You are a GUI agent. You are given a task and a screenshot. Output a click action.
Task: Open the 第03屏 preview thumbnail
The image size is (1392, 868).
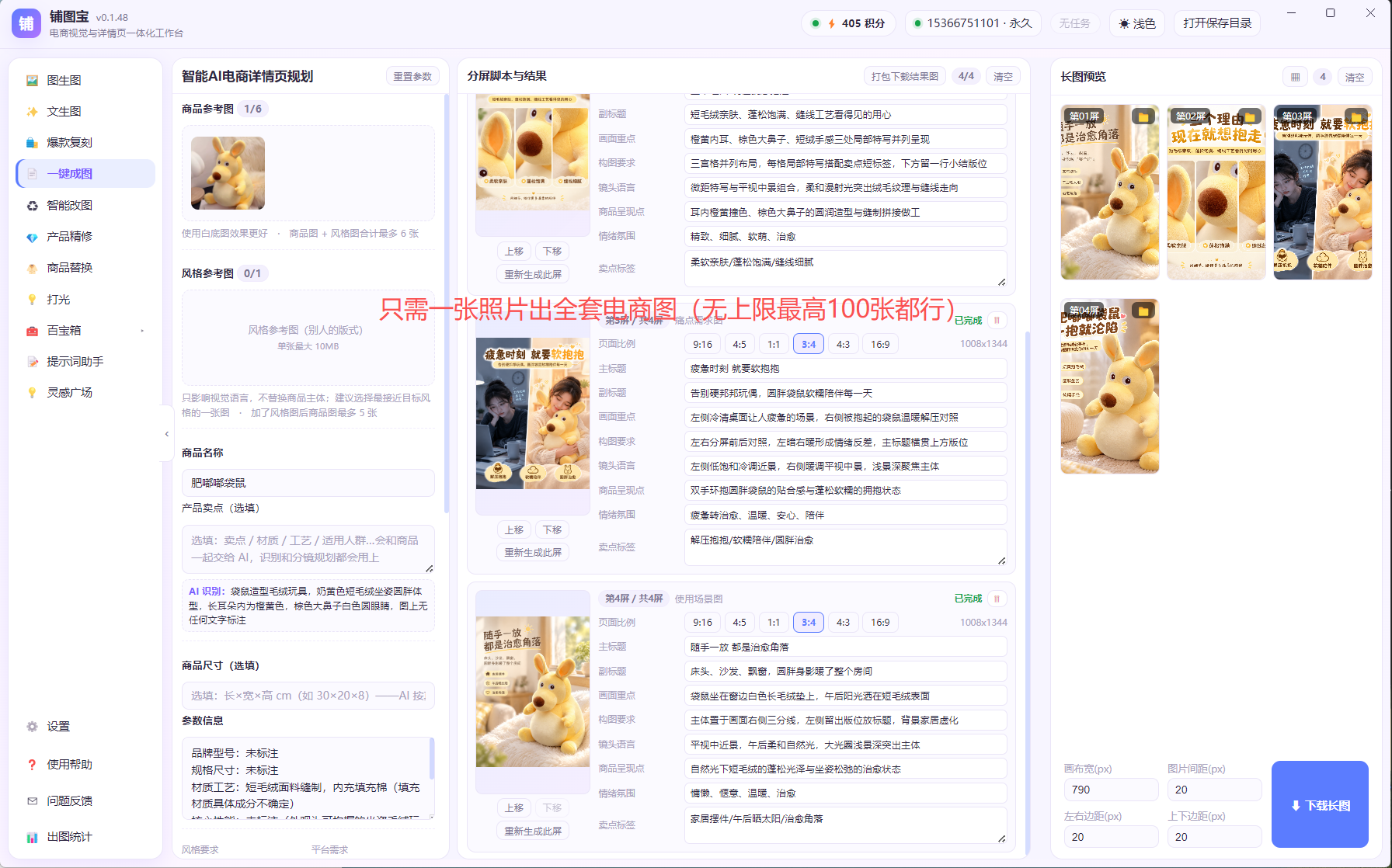pyautogui.click(x=1322, y=193)
